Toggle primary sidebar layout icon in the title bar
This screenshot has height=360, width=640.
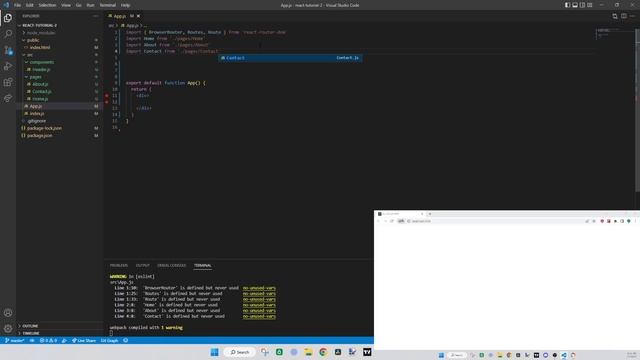coord(567,5)
